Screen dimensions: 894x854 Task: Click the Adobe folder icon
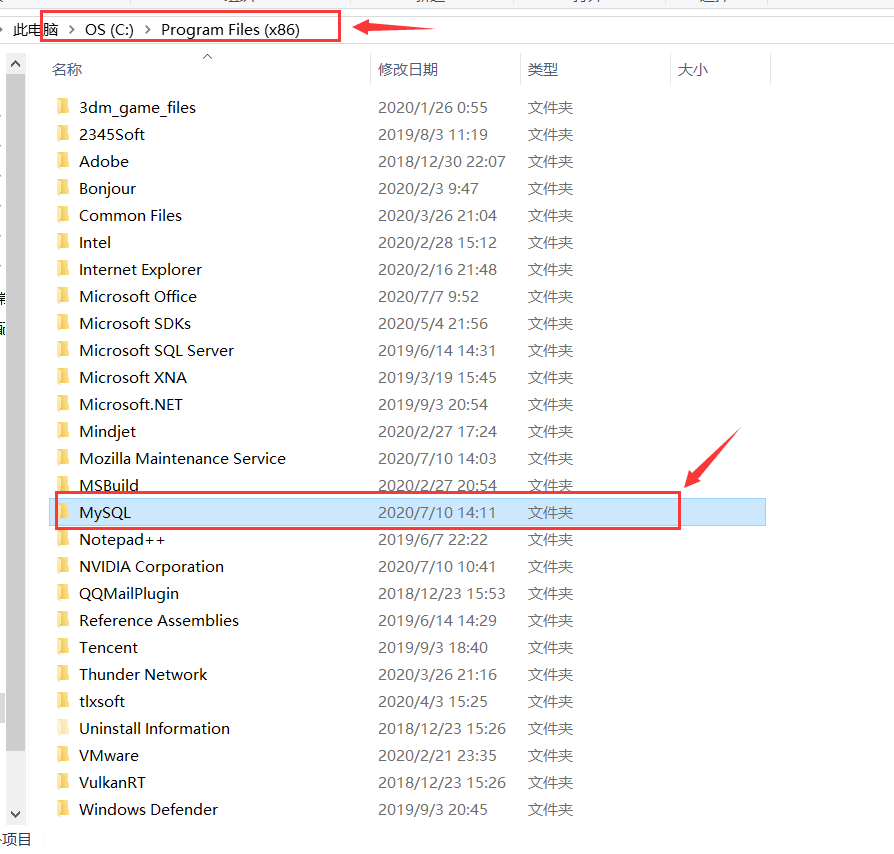click(x=63, y=161)
